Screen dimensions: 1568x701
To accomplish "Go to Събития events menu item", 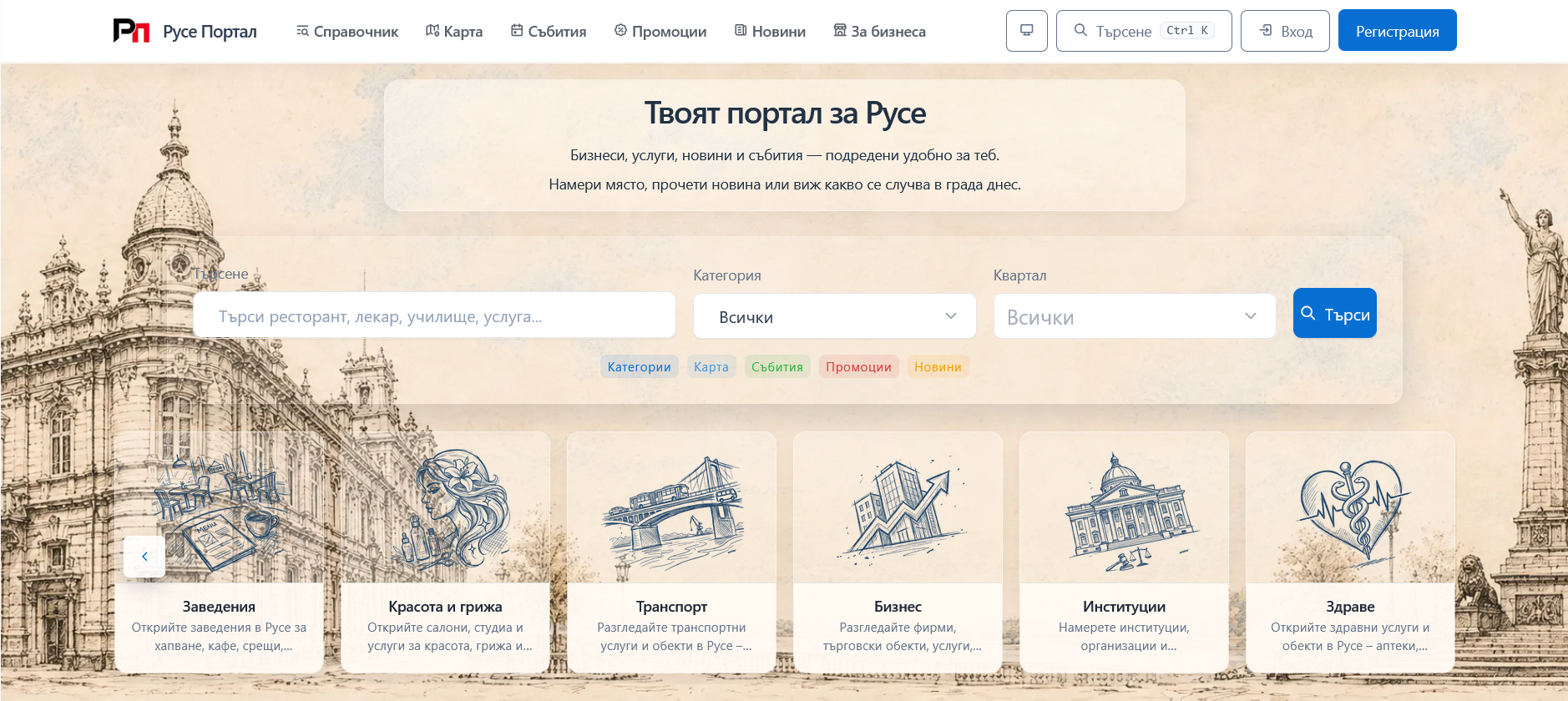I will click(x=549, y=32).
